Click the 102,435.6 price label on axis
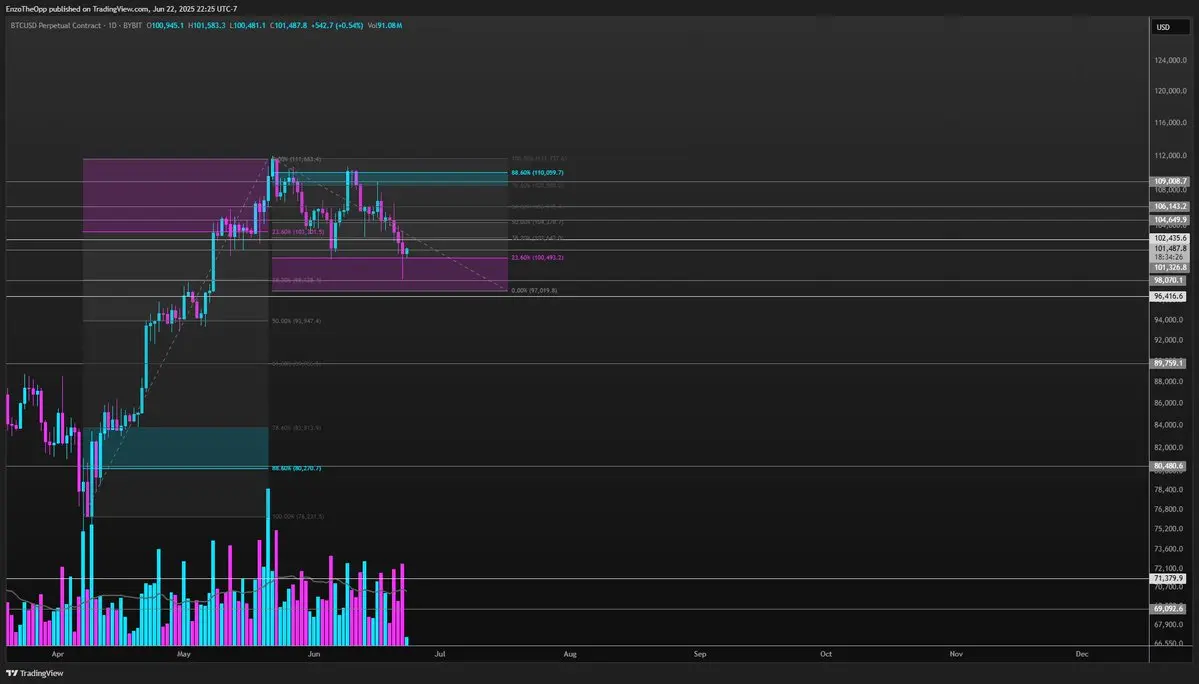 tap(1170, 238)
